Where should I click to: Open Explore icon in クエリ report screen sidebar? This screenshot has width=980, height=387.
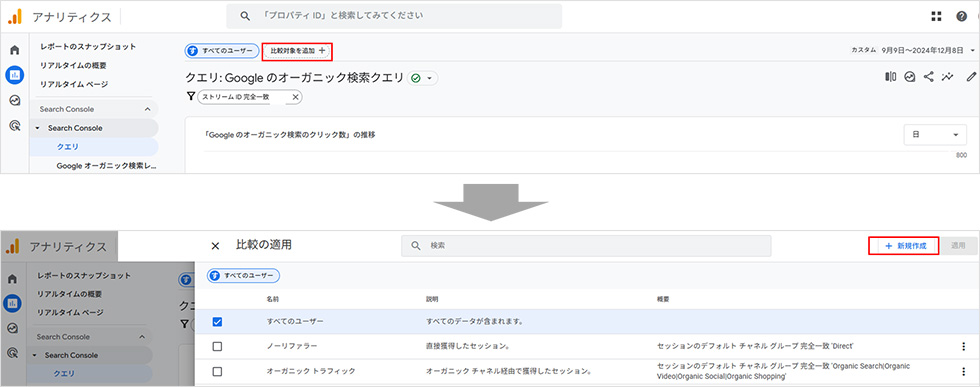pos(14,100)
